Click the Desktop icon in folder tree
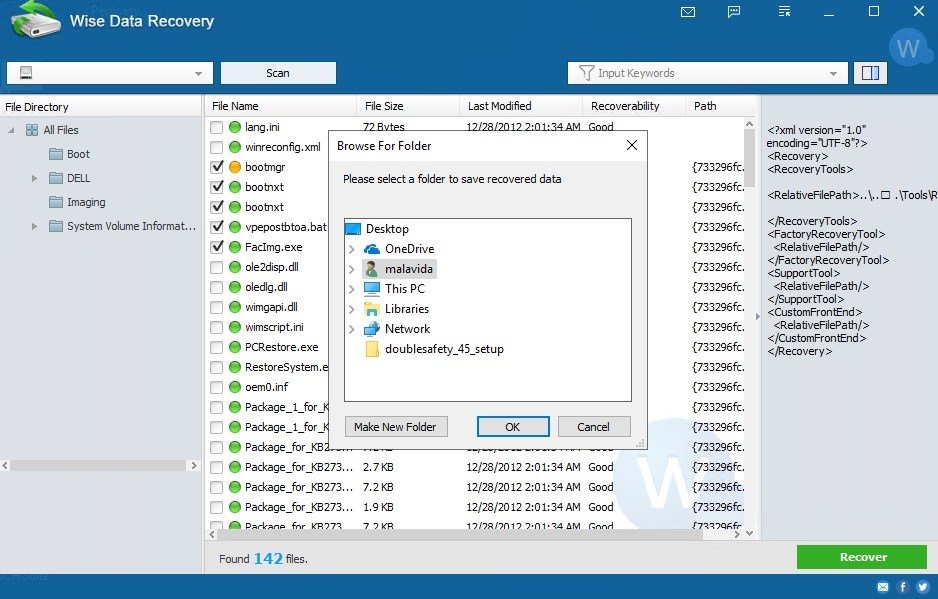The height and width of the screenshot is (599, 938). pyautogui.click(x=353, y=229)
